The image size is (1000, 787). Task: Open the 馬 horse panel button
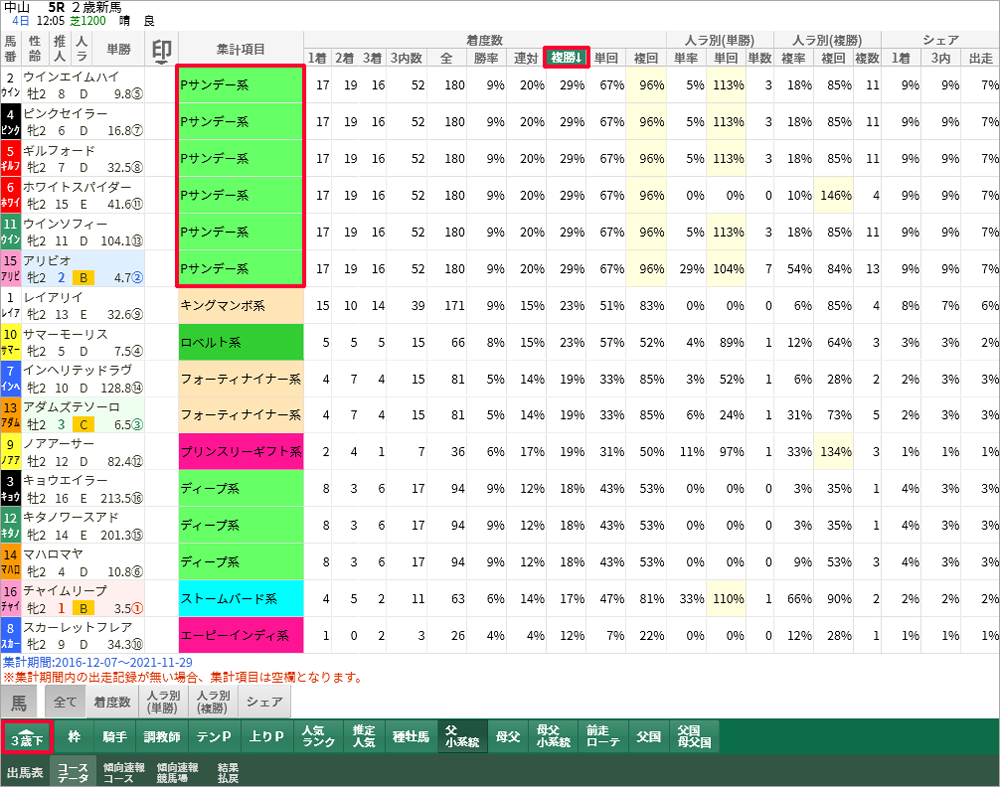pos(19,702)
